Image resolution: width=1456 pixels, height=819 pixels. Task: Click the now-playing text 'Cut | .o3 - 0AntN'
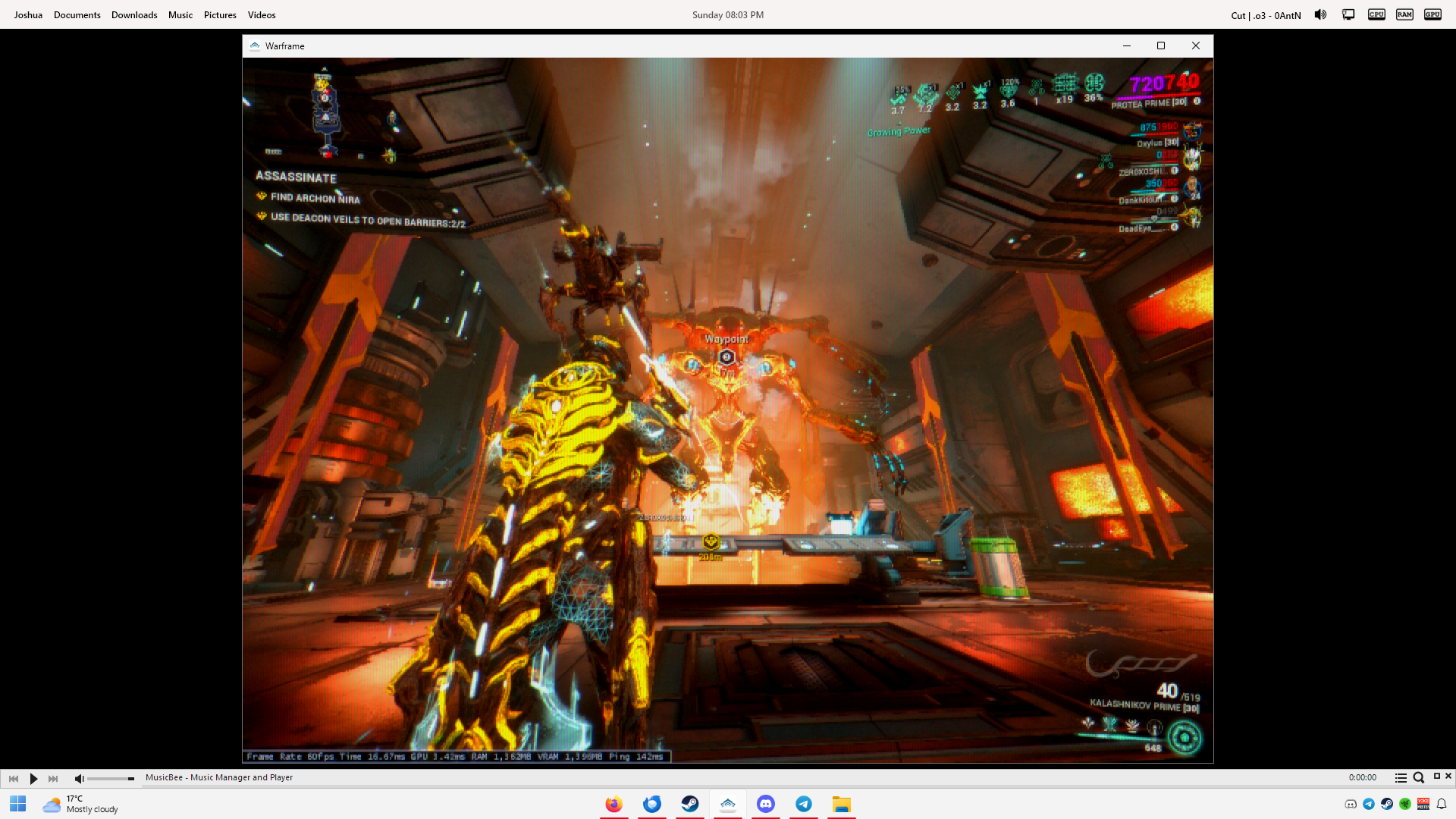(x=1266, y=15)
